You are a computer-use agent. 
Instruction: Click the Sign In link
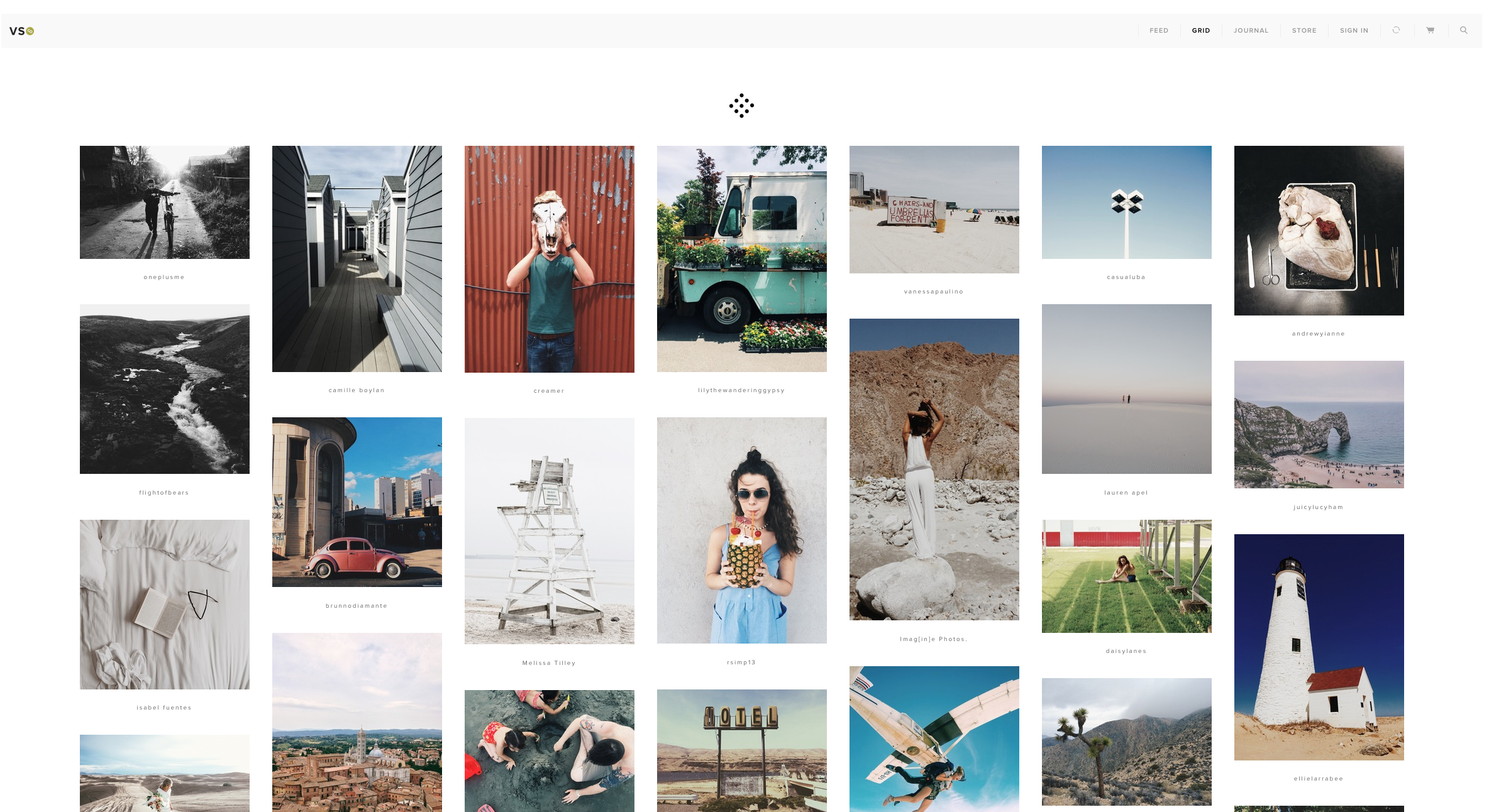[x=1353, y=31]
